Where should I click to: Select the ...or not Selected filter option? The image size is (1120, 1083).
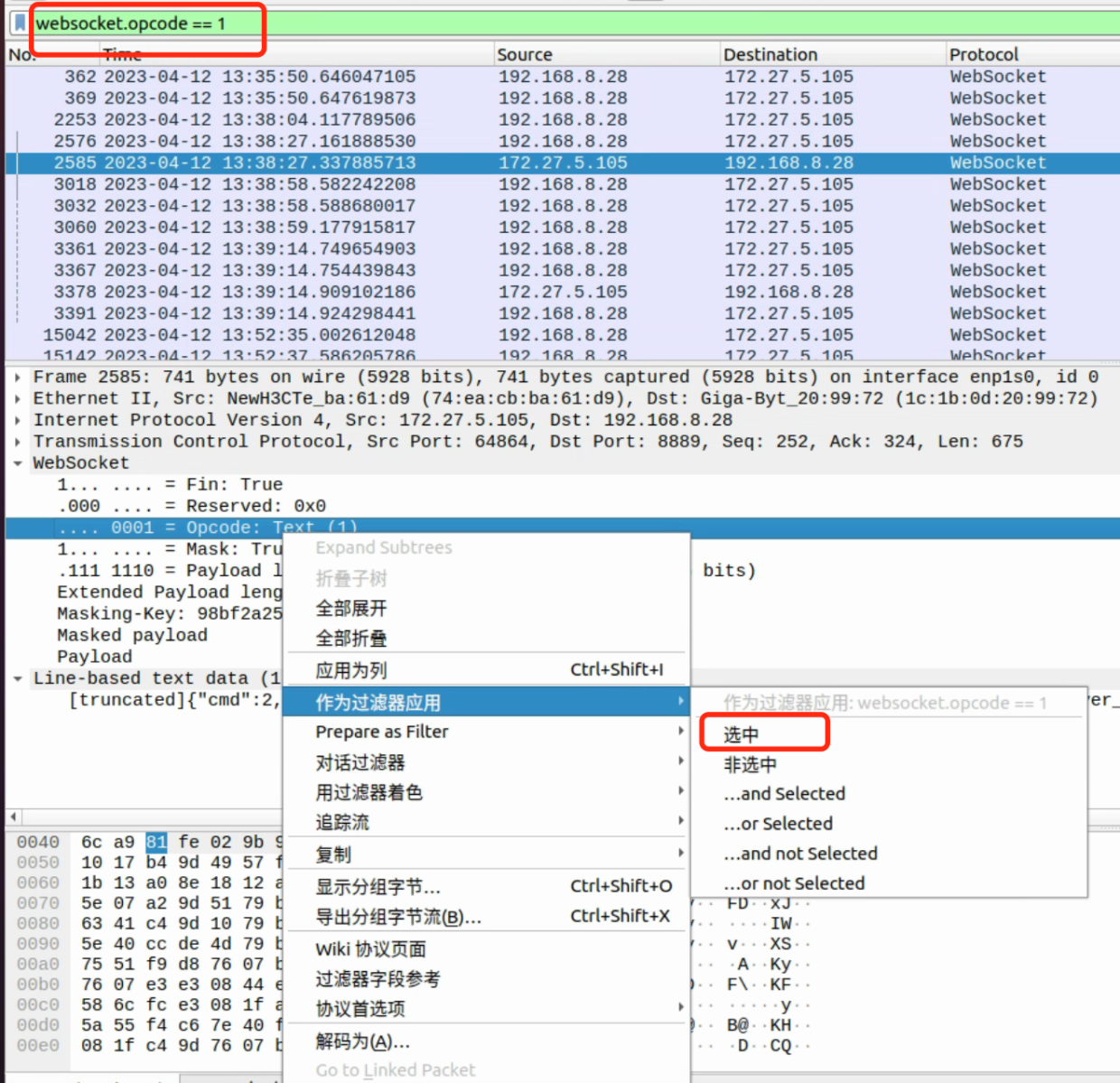(x=795, y=882)
